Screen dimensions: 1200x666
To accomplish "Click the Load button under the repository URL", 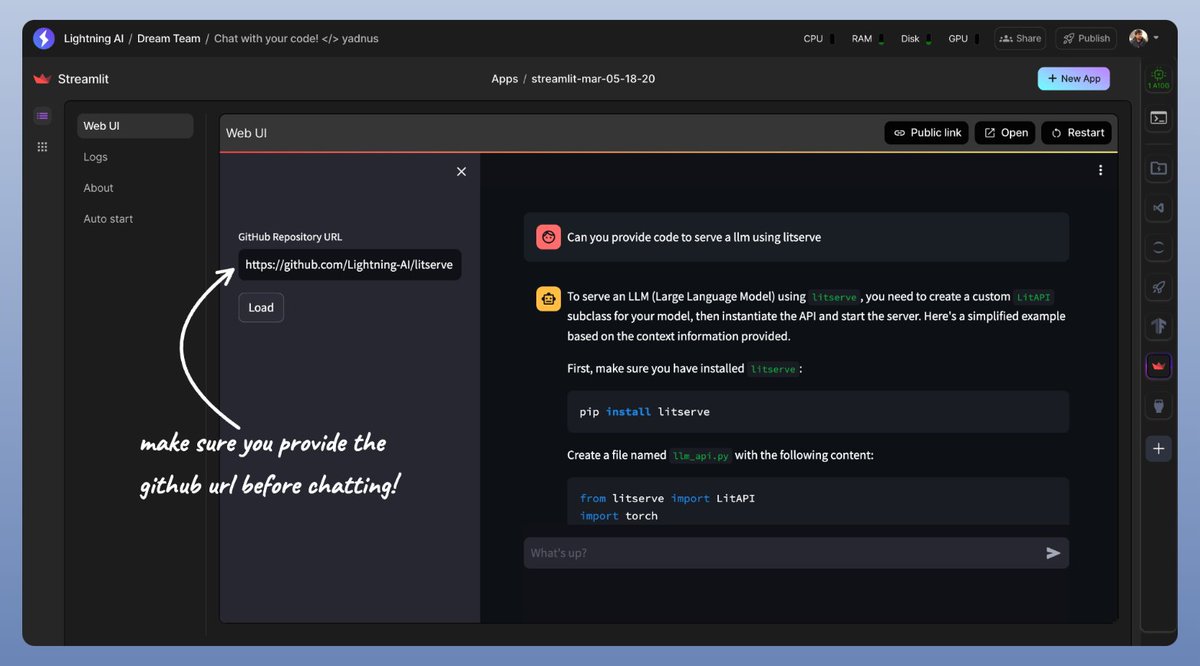I will [260, 307].
